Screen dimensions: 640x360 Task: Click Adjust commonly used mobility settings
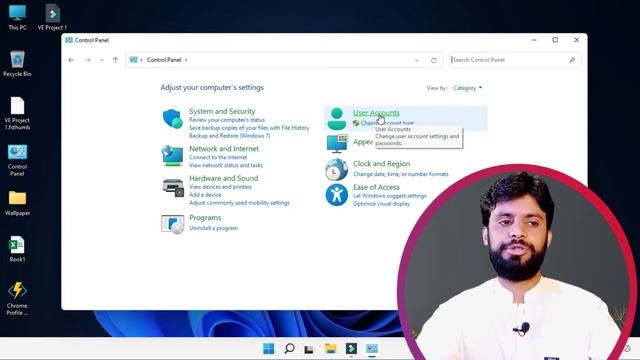click(239, 203)
